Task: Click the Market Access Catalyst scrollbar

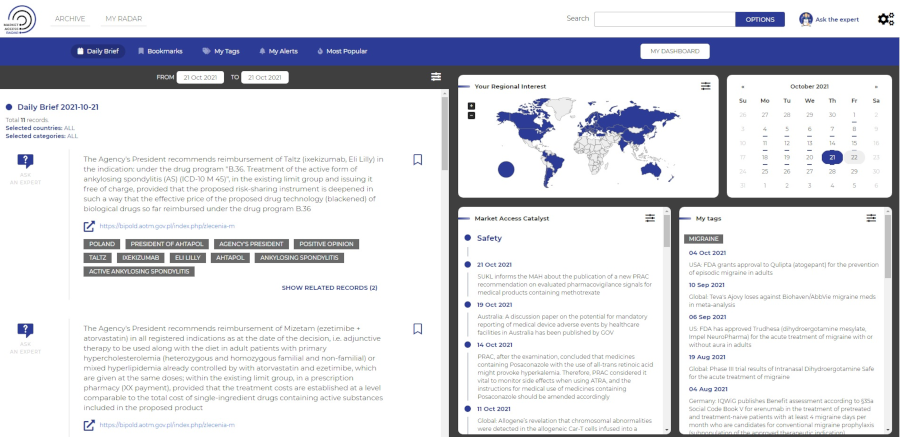Action: [666, 230]
